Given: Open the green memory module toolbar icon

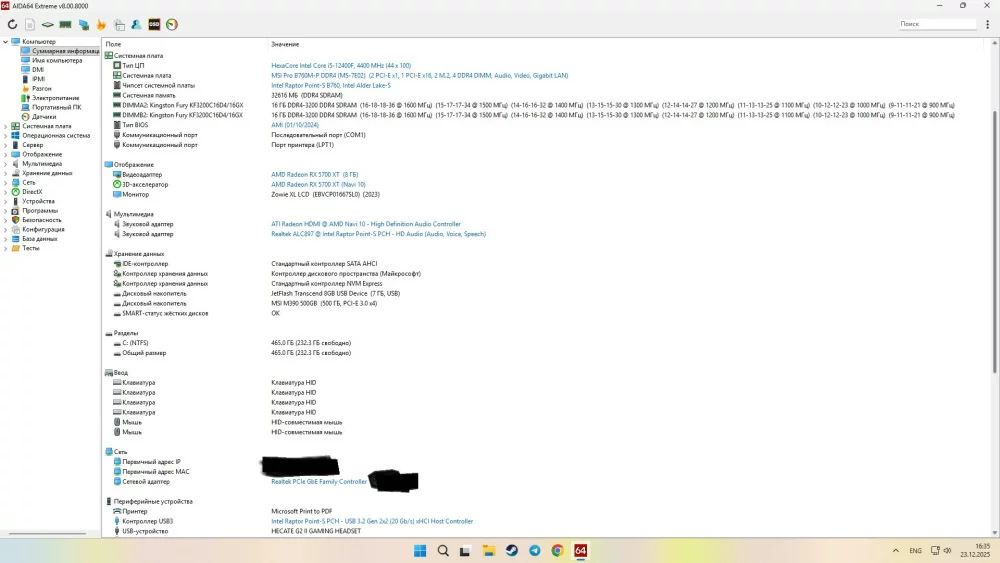Looking at the screenshot, I should pos(65,24).
